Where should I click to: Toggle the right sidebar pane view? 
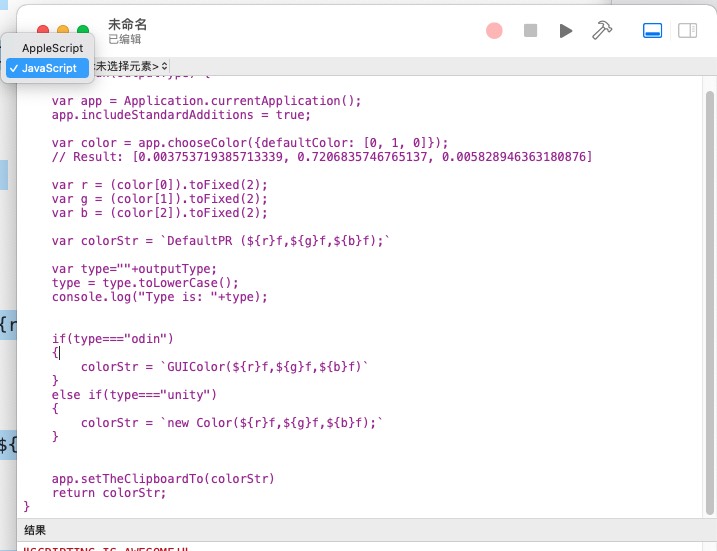point(687,31)
